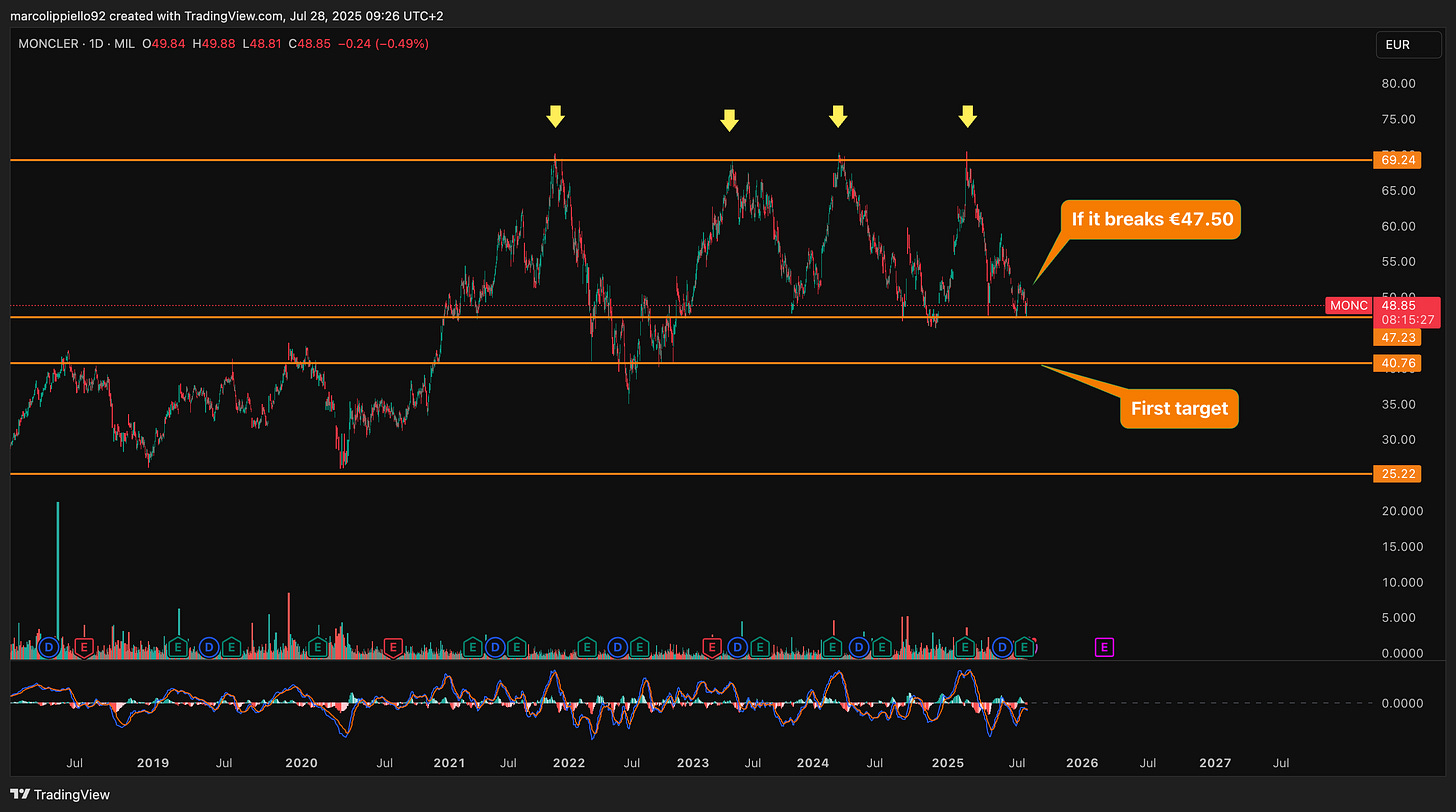The height and width of the screenshot is (812, 1456).
Task: Click the 2019 label on time axis
Action: pyautogui.click(x=152, y=762)
